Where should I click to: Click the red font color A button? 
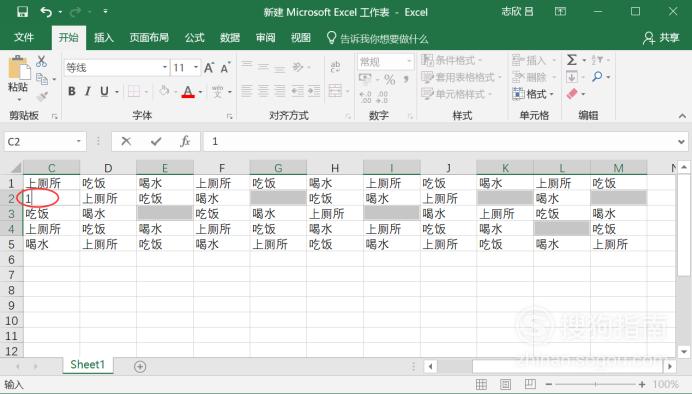tap(188, 92)
